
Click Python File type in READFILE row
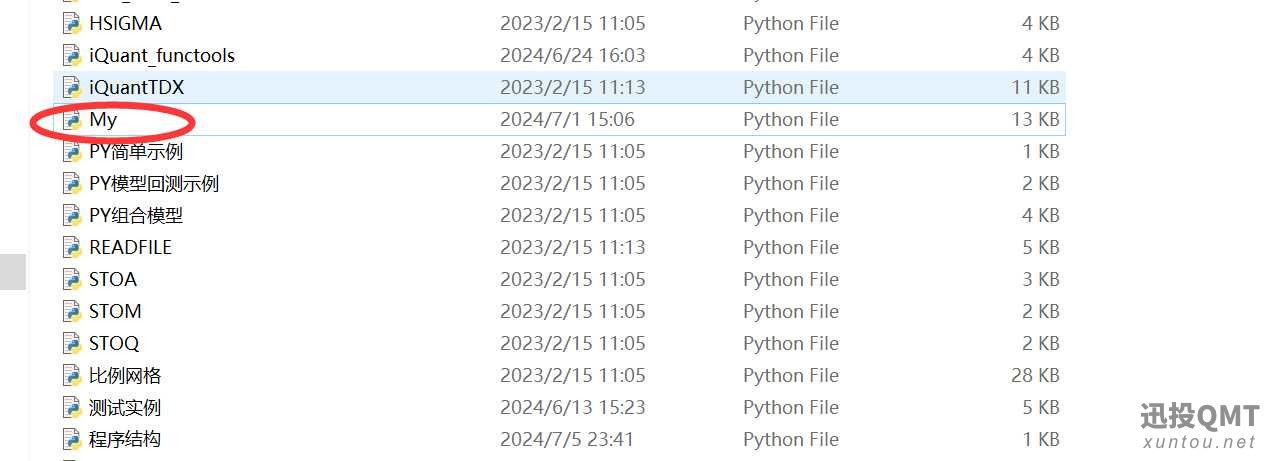(791, 247)
